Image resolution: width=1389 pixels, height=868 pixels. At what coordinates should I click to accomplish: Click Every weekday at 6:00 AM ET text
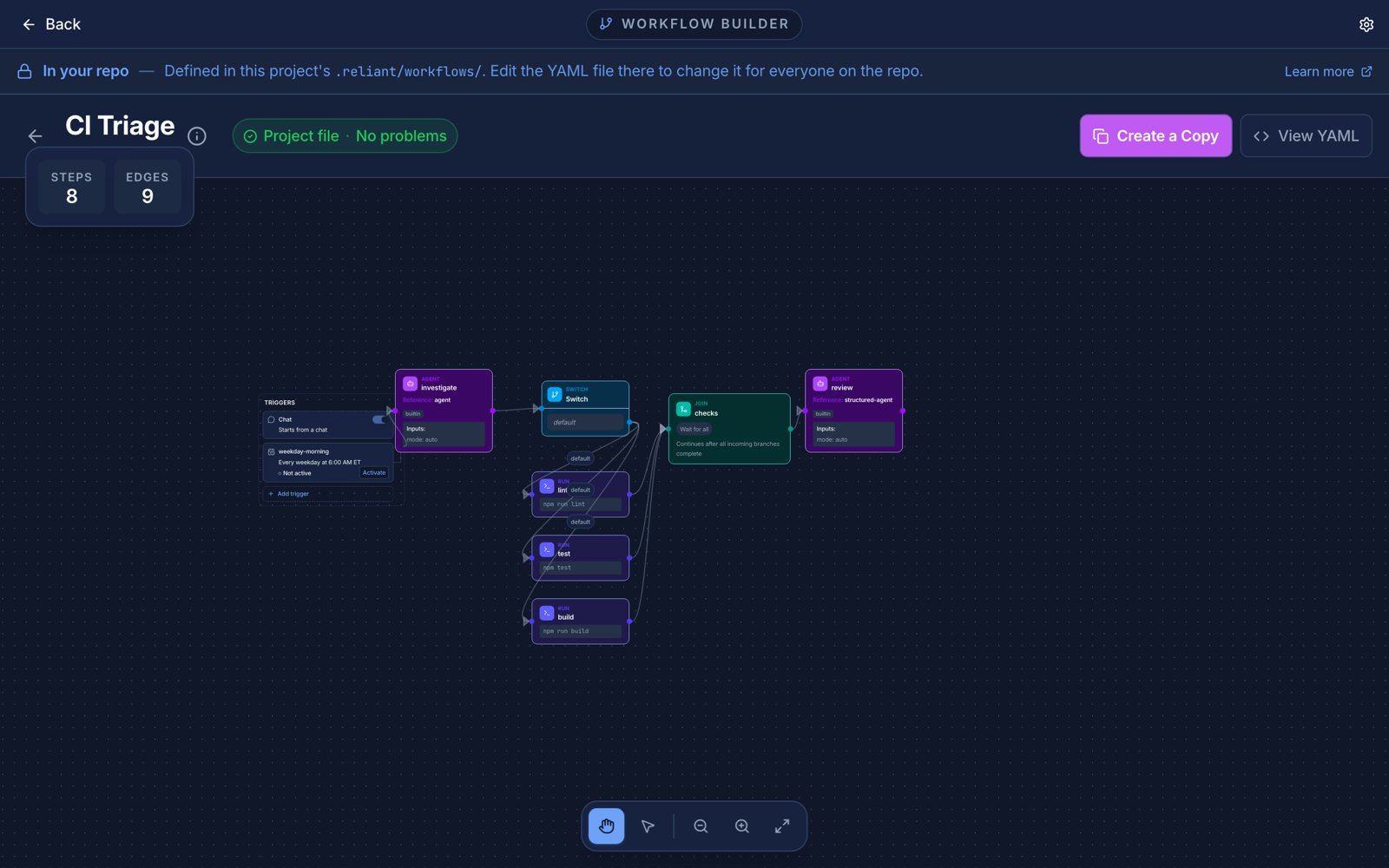319,463
